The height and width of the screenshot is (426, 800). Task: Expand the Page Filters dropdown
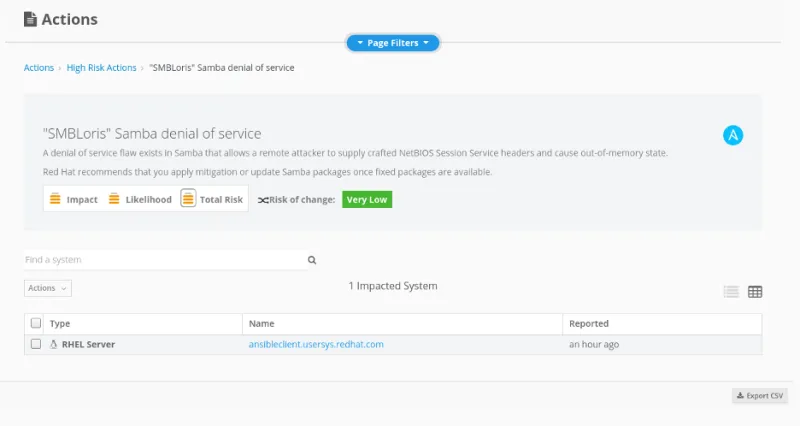point(393,43)
